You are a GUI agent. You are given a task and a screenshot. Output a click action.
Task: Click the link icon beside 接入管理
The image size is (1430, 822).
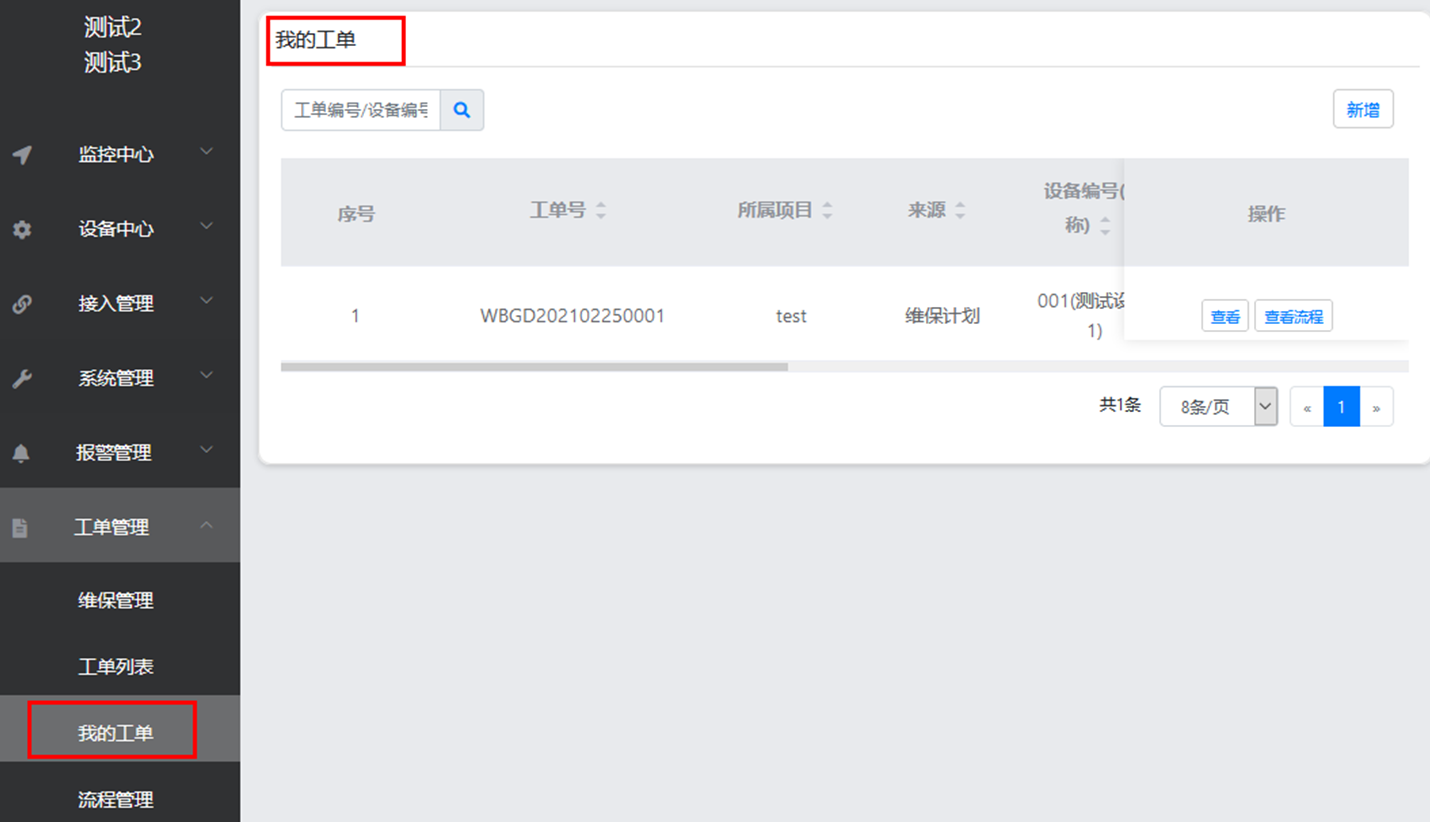[x=22, y=304]
